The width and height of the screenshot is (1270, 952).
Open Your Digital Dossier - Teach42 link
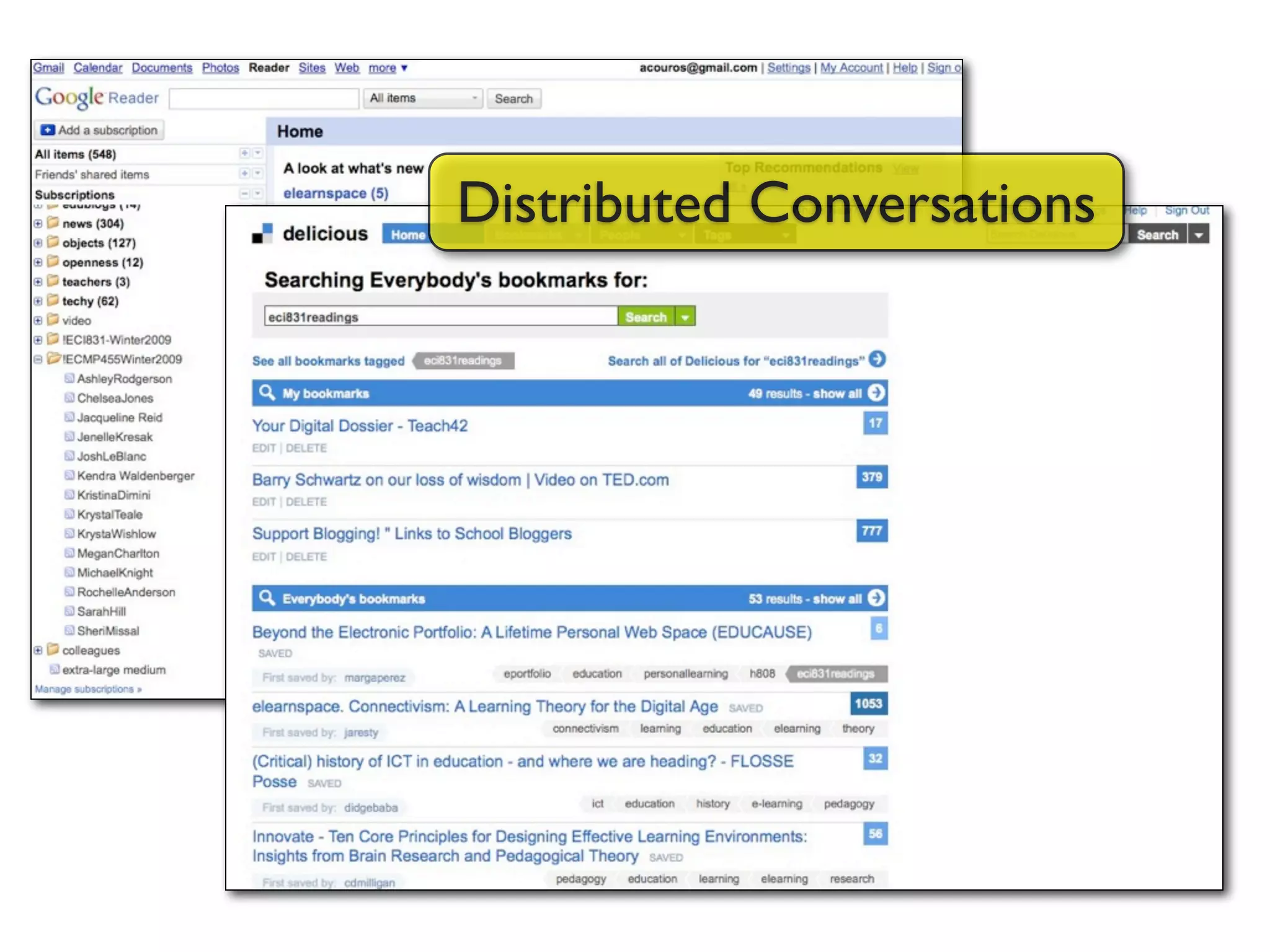(x=360, y=426)
